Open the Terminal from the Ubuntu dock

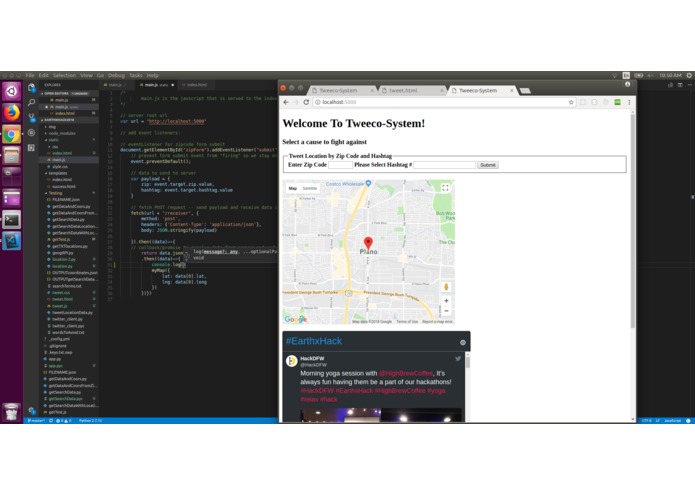pos(12,220)
